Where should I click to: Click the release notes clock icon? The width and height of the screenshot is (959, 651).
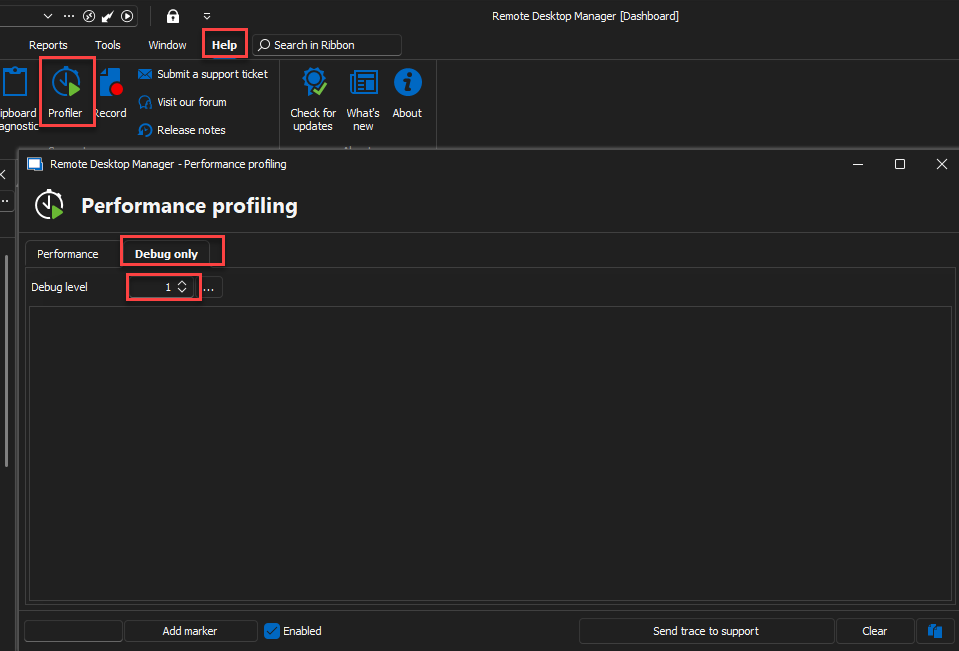[145, 130]
